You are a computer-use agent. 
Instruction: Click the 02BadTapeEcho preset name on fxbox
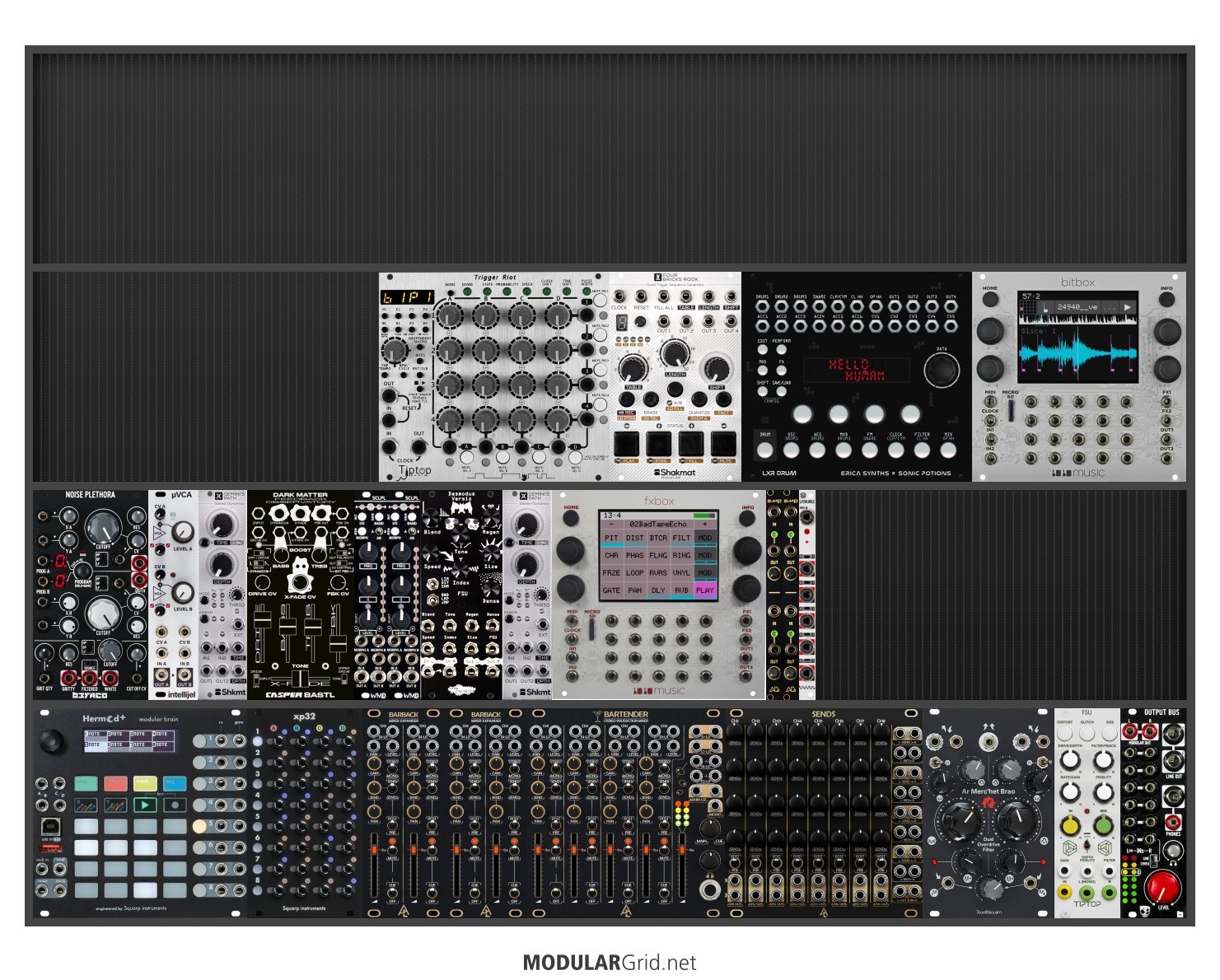tap(658, 524)
